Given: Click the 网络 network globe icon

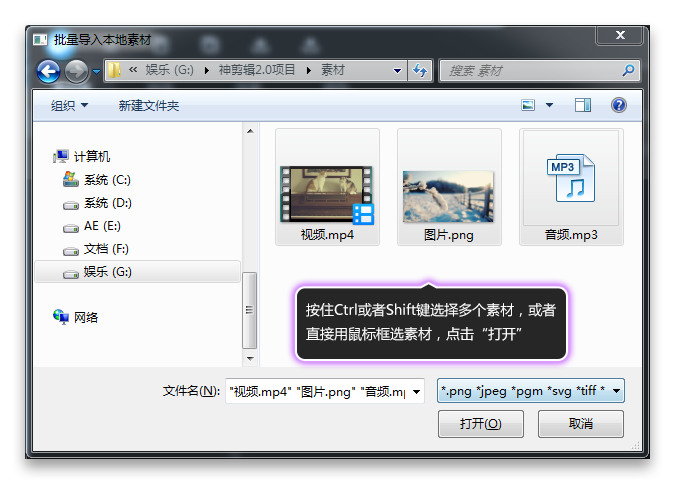Looking at the screenshot, I should click(61, 317).
